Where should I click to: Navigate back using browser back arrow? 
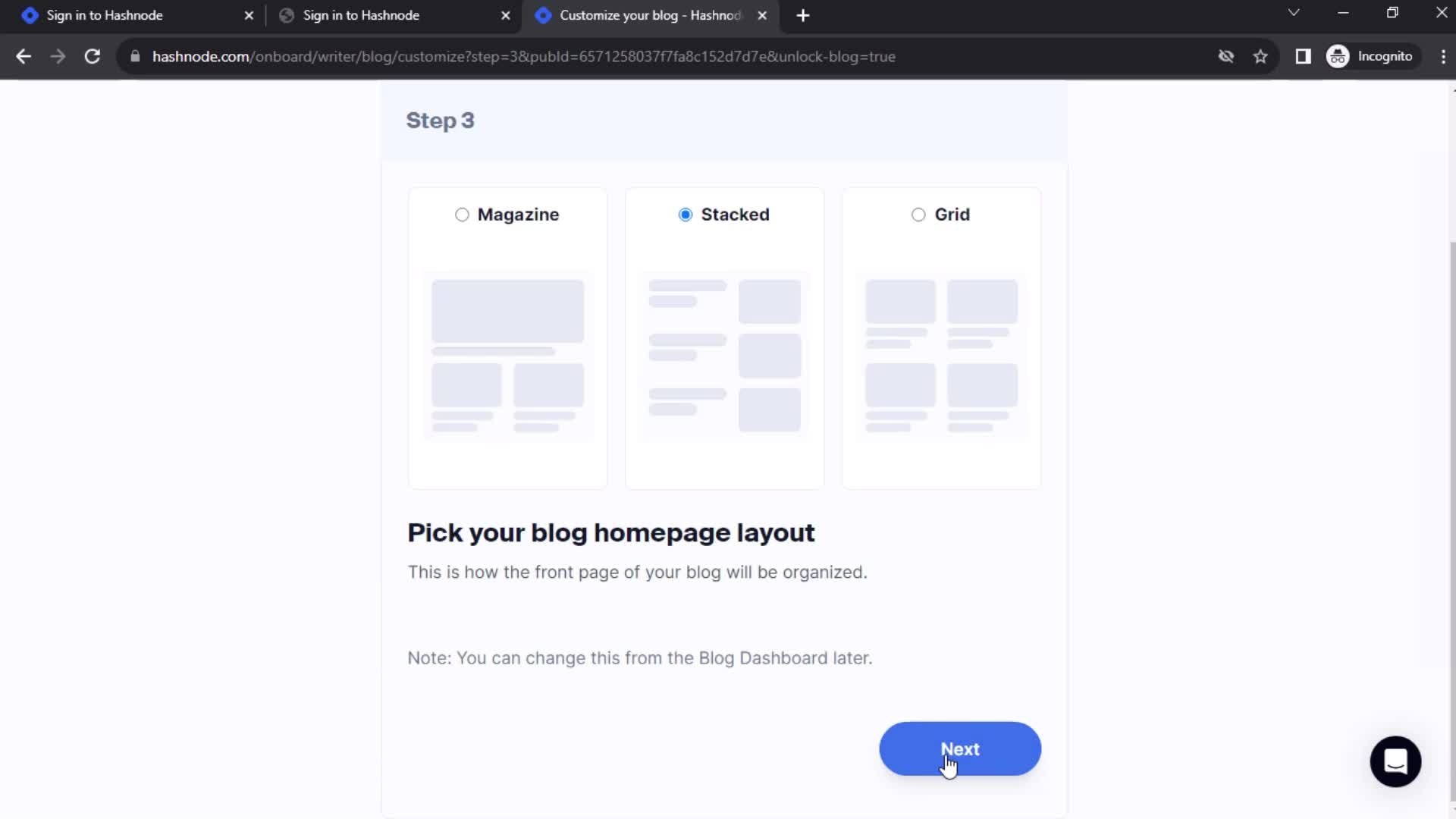[x=24, y=56]
